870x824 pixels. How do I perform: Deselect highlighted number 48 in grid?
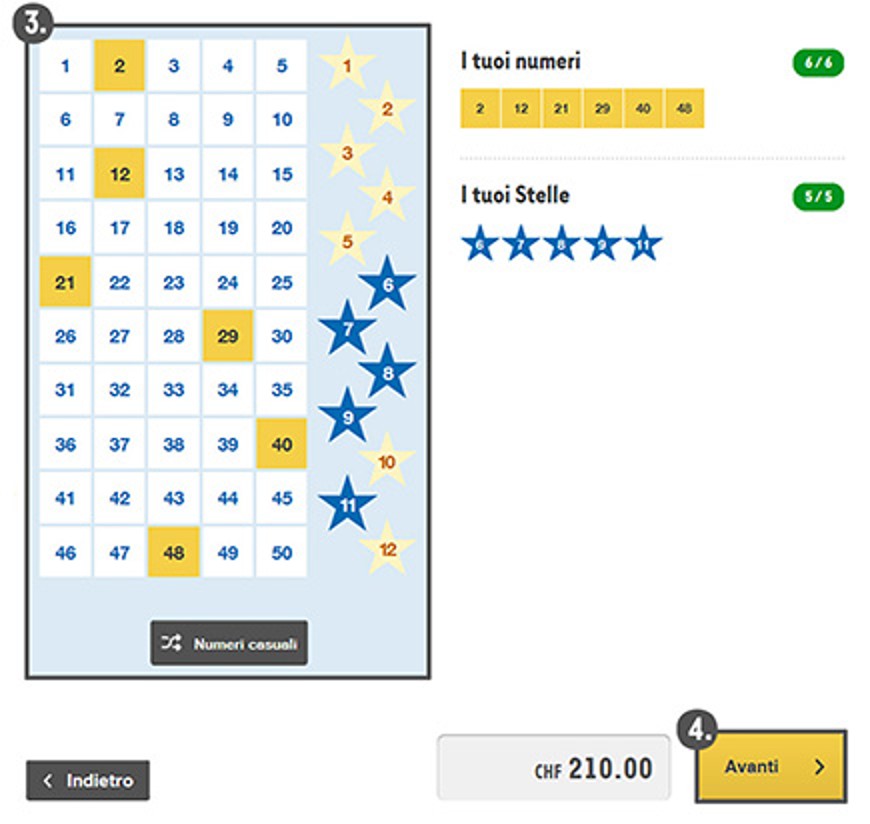(174, 552)
